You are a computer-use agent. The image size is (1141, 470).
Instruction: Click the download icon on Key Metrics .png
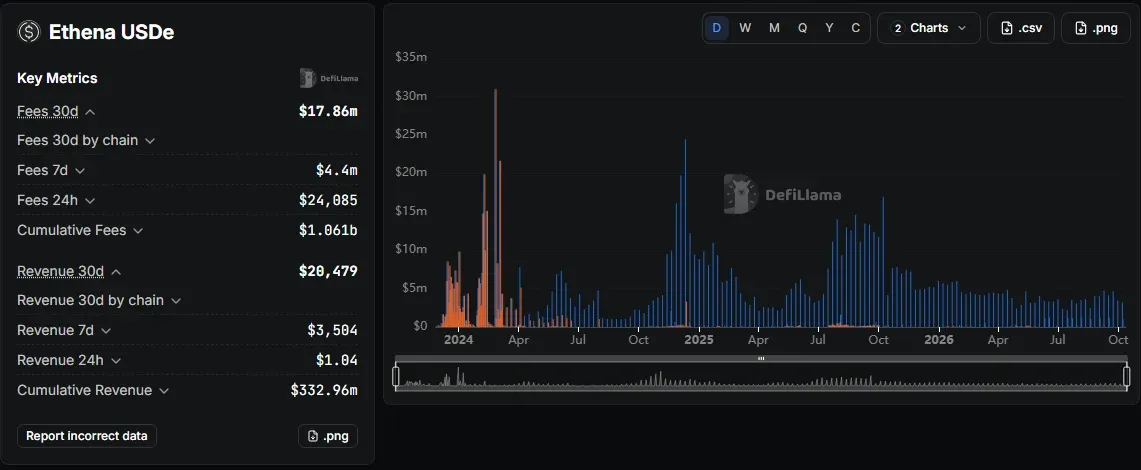click(x=313, y=437)
